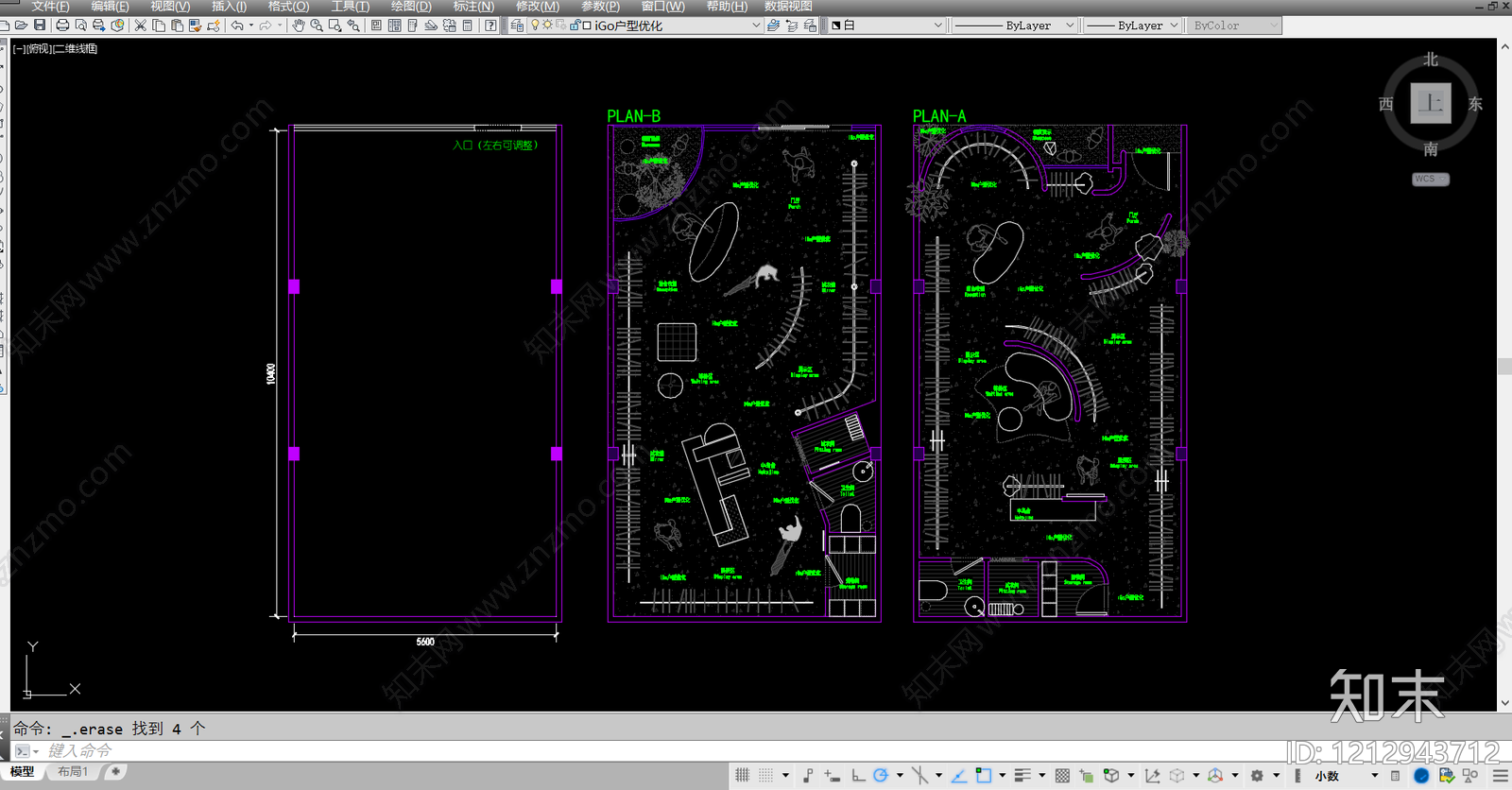The image size is (1512, 790).
Task: Click the Plot Preview icon
Action: [x=81, y=26]
